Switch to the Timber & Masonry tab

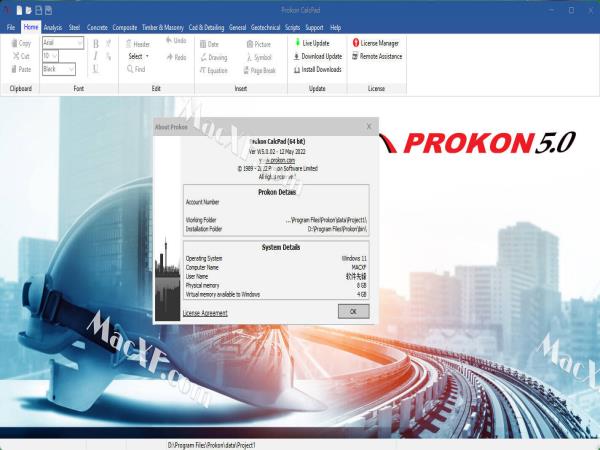coord(163,28)
